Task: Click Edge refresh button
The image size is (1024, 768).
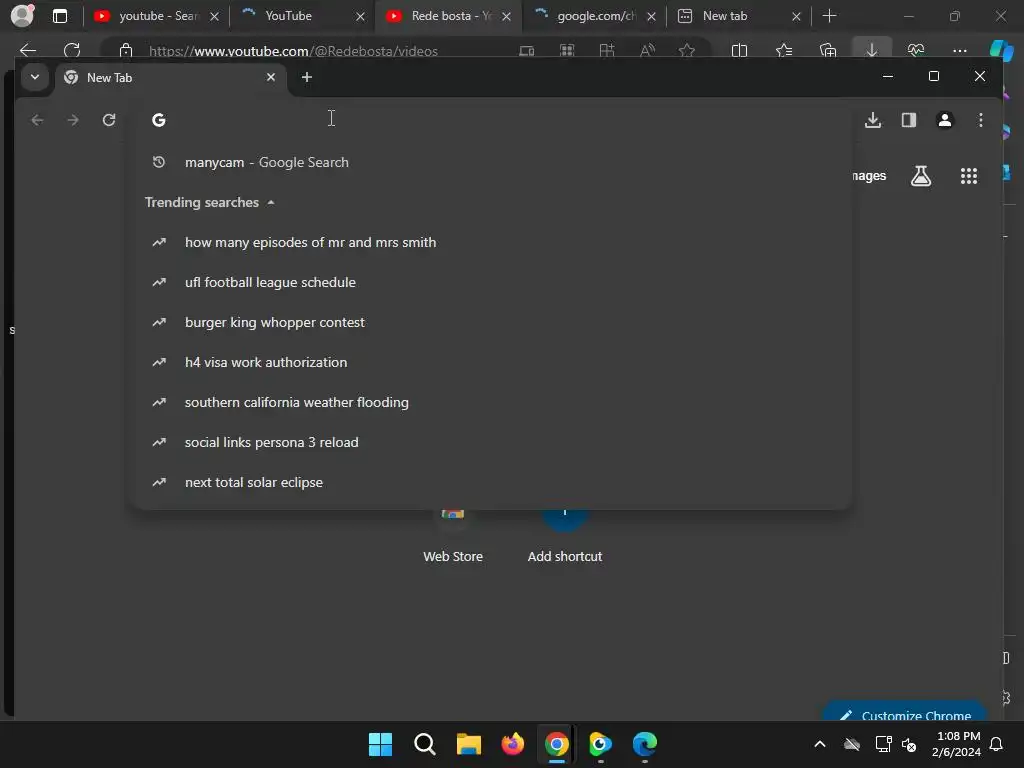Action: pyautogui.click(x=72, y=50)
